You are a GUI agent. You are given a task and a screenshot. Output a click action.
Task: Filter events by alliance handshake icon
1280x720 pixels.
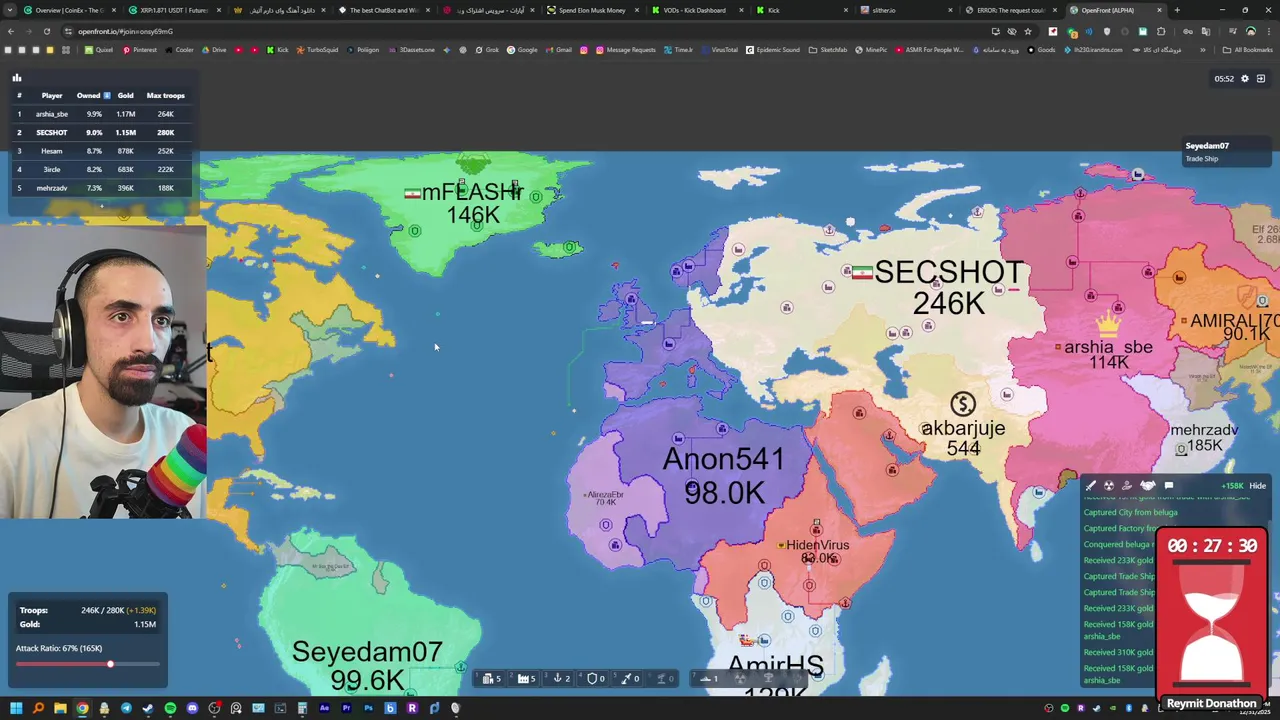1148,486
